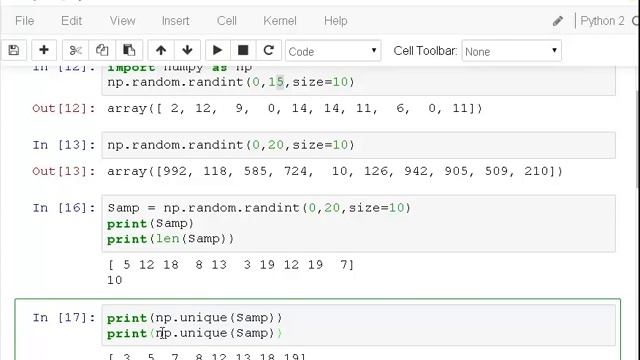The image size is (640, 360).
Task: Cut selected cell with scissors icon
Action: click(76, 50)
